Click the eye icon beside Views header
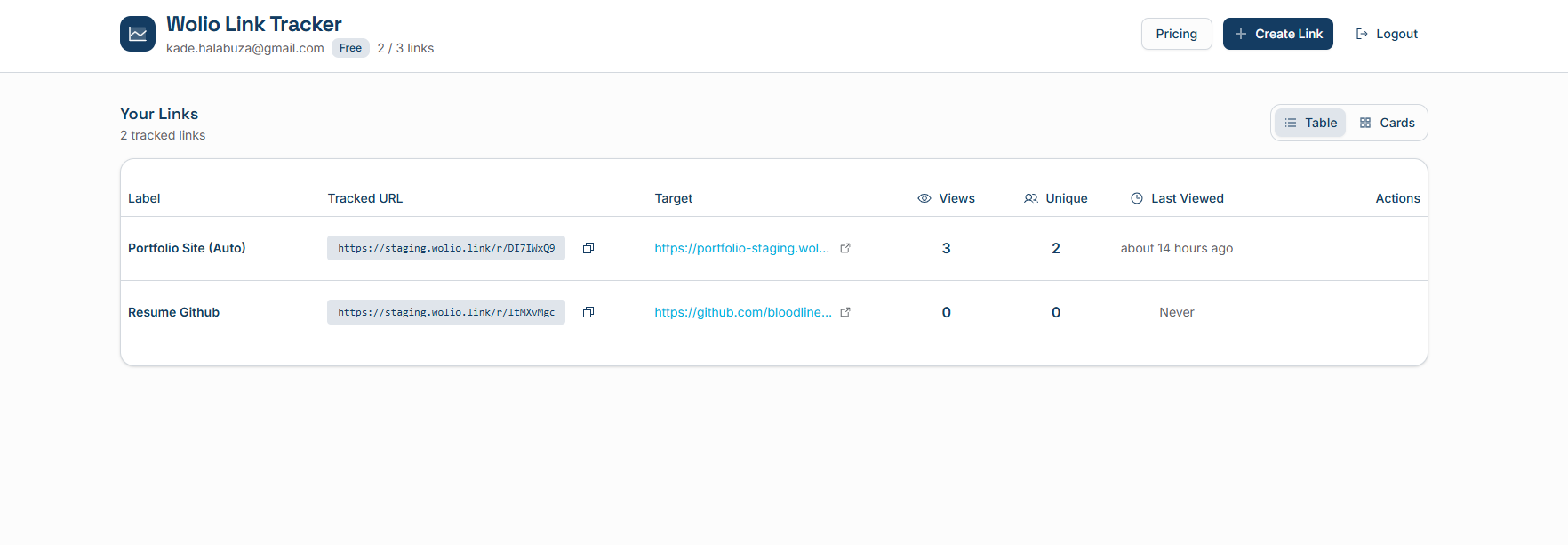 (924, 198)
